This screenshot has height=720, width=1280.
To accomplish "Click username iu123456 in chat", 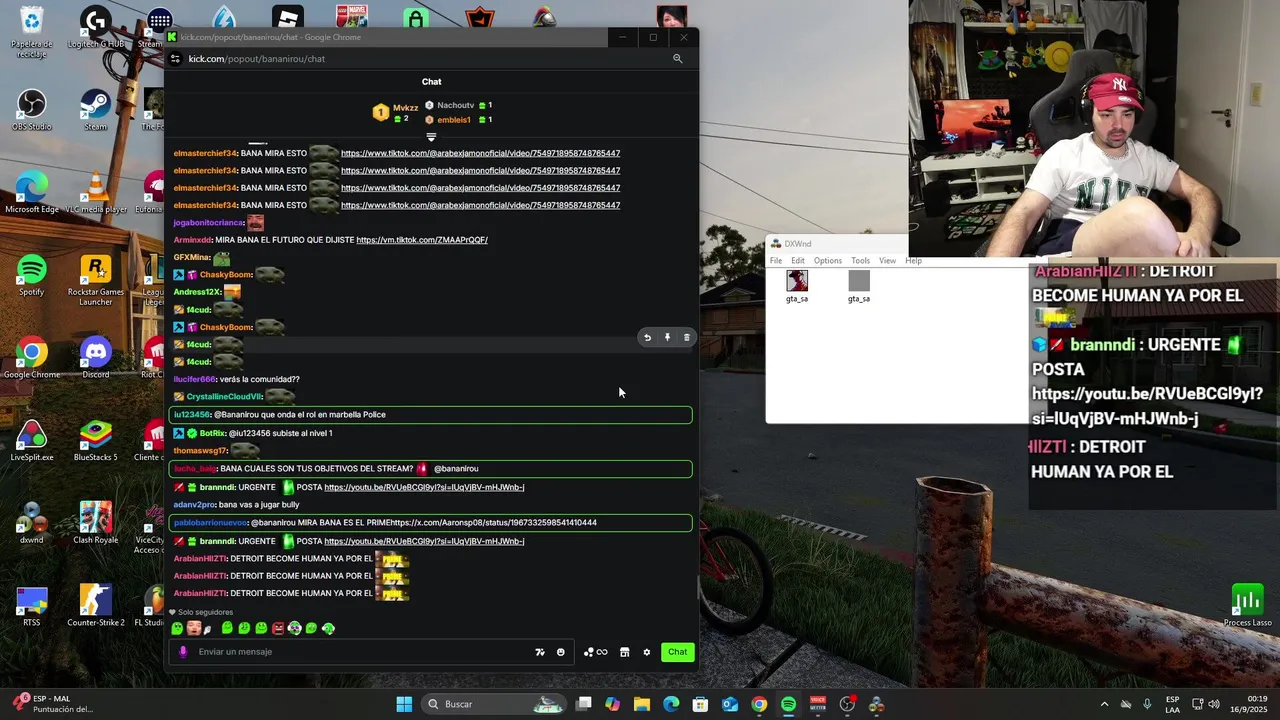I will (x=192, y=414).
